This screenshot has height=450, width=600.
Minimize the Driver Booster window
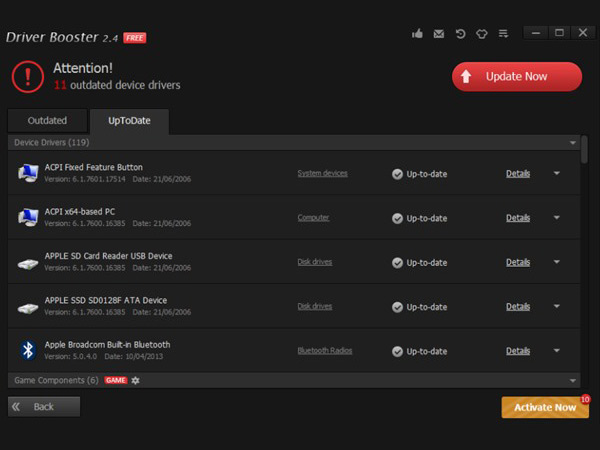coord(536,33)
